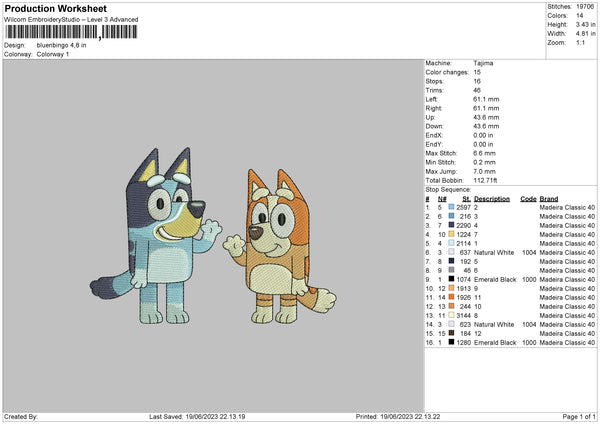
Task: Click the Description column header
Action: [492, 199]
